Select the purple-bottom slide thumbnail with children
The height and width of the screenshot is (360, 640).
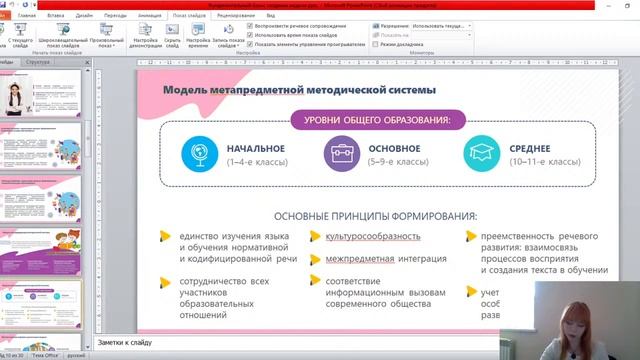click(40, 252)
